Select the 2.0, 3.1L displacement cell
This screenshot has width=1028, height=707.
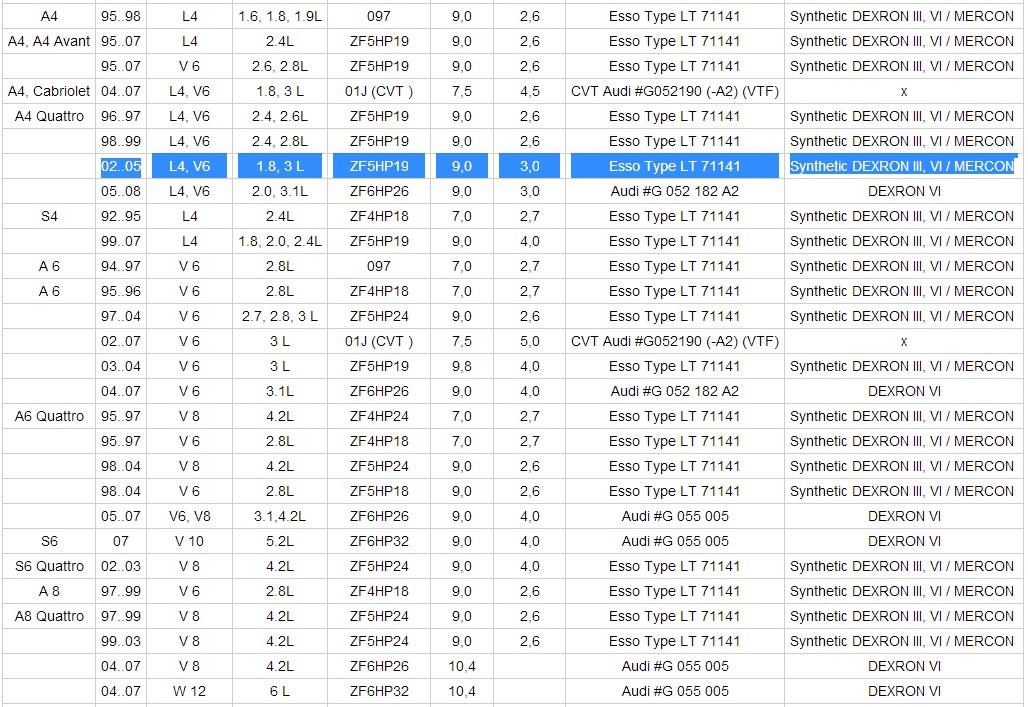coord(280,192)
